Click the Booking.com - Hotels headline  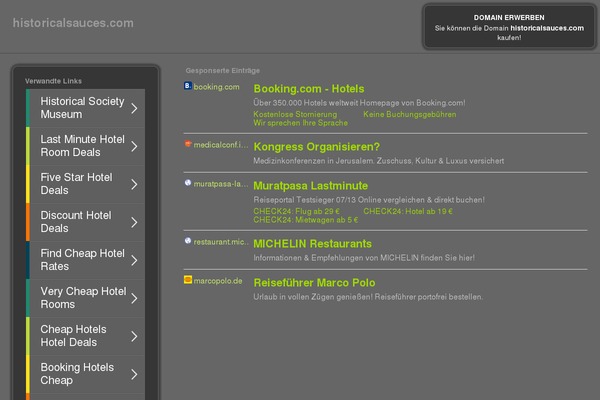(309, 89)
